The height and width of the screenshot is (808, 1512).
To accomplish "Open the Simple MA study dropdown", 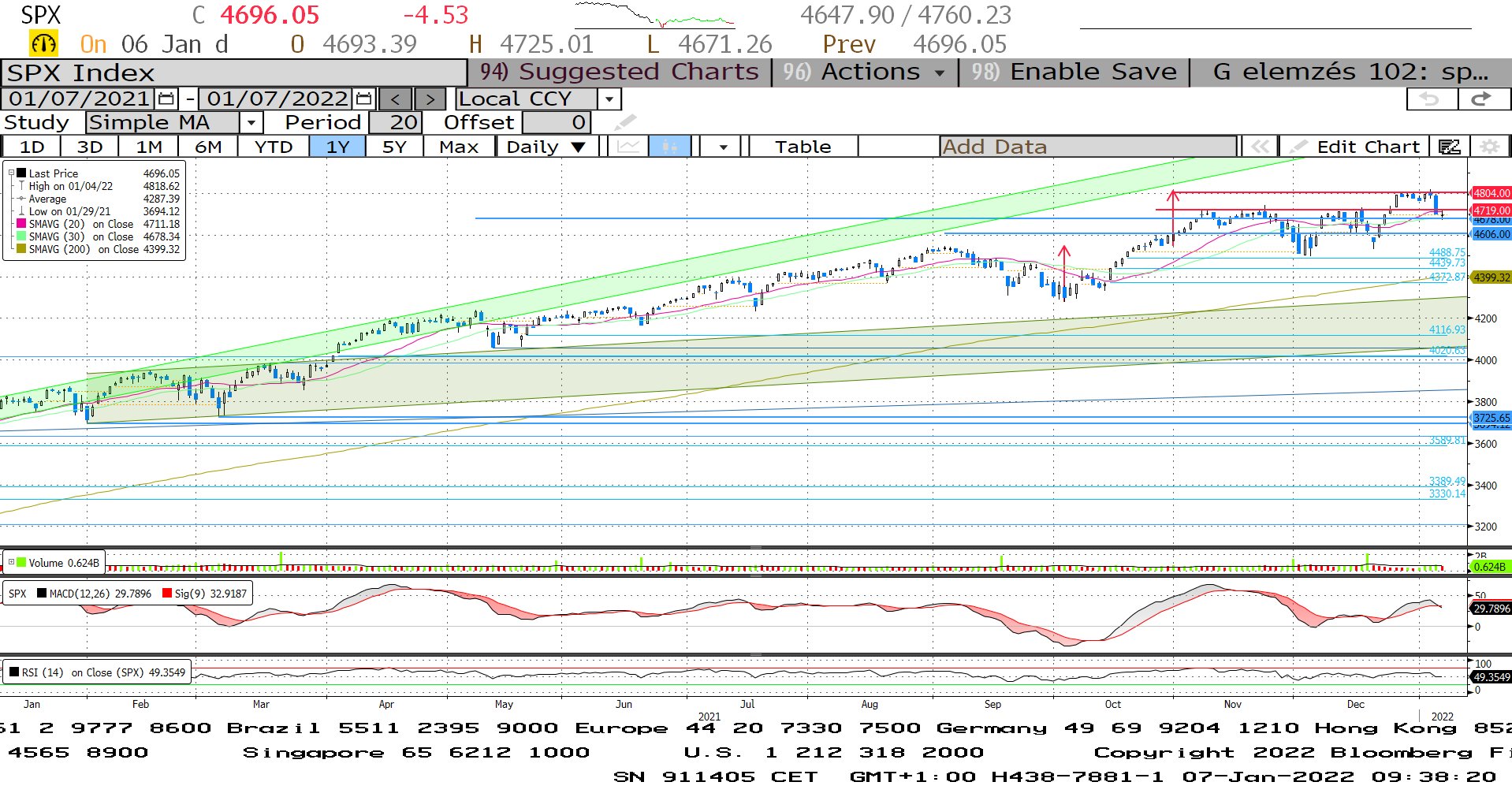I will 251,123.
